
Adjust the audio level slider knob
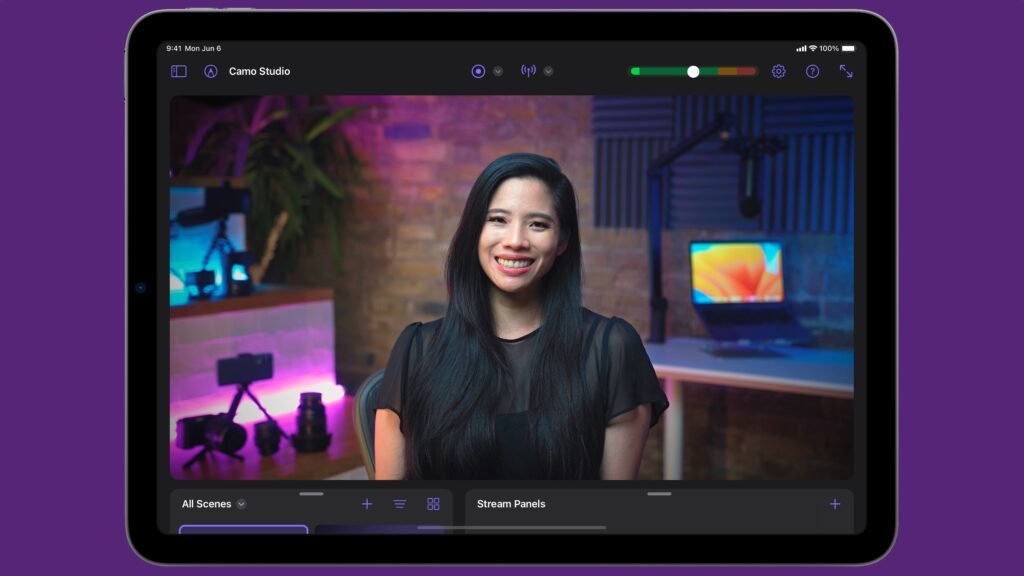(693, 71)
